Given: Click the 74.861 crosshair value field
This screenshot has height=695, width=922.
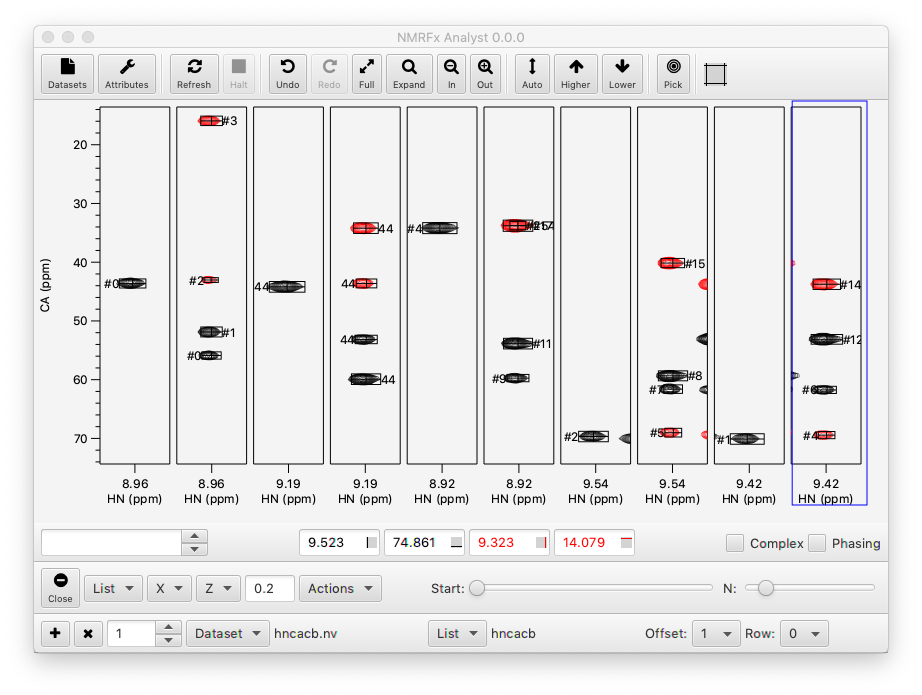Looking at the screenshot, I should [x=425, y=543].
